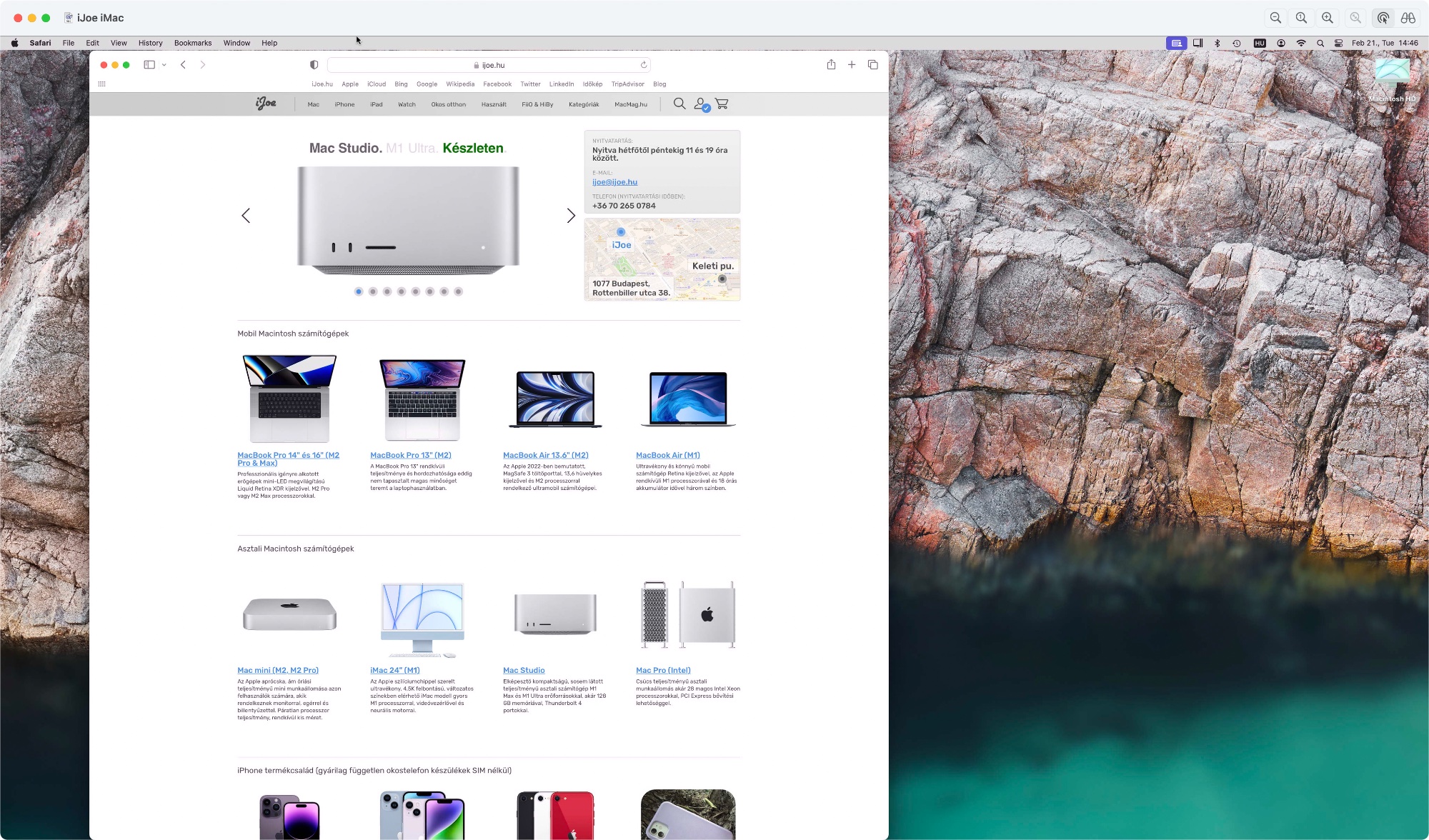Viewport: 1429px width, 840px height.
Task: Open the shopping cart icon
Action: (722, 104)
